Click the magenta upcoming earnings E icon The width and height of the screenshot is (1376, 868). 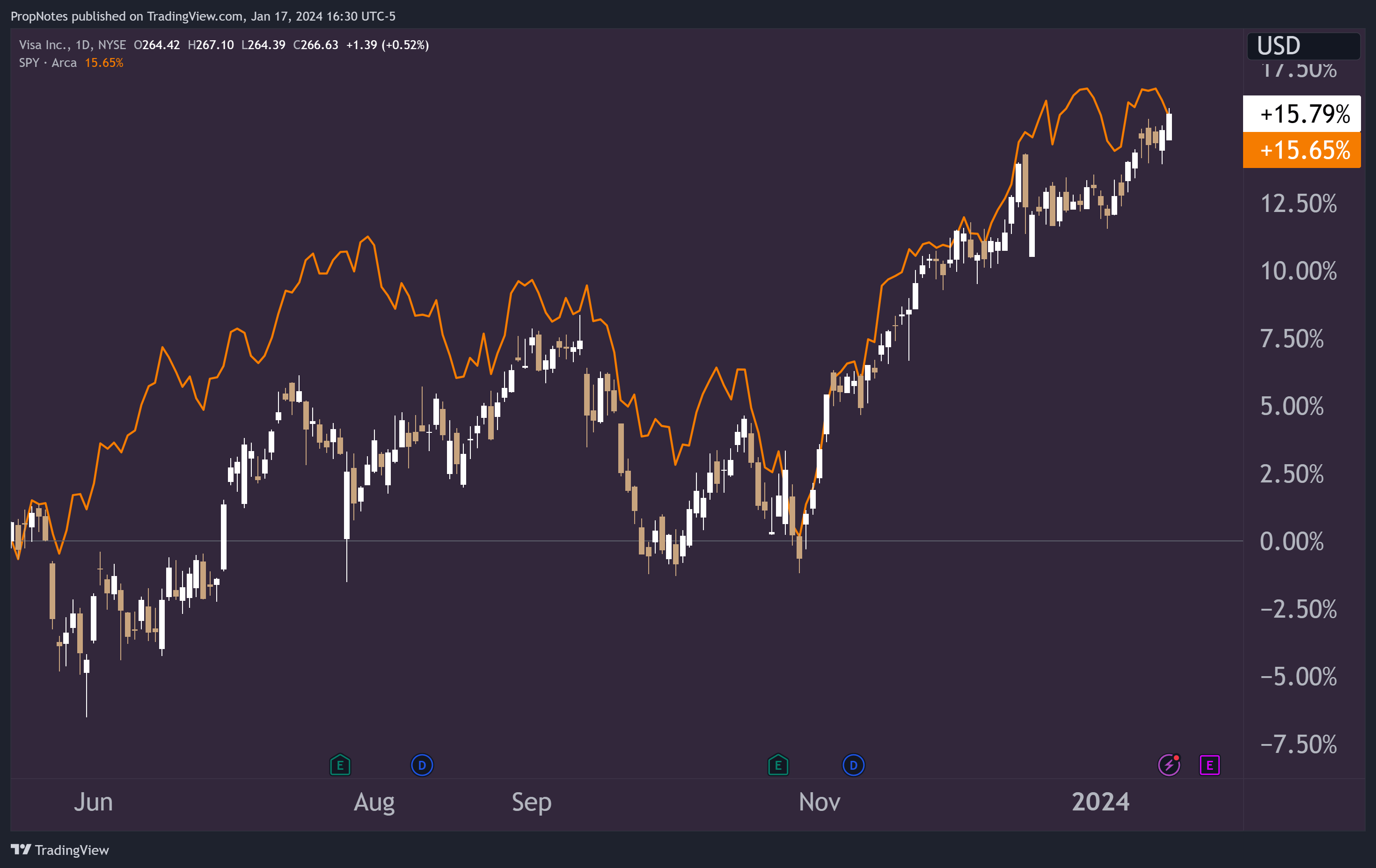tap(1210, 765)
